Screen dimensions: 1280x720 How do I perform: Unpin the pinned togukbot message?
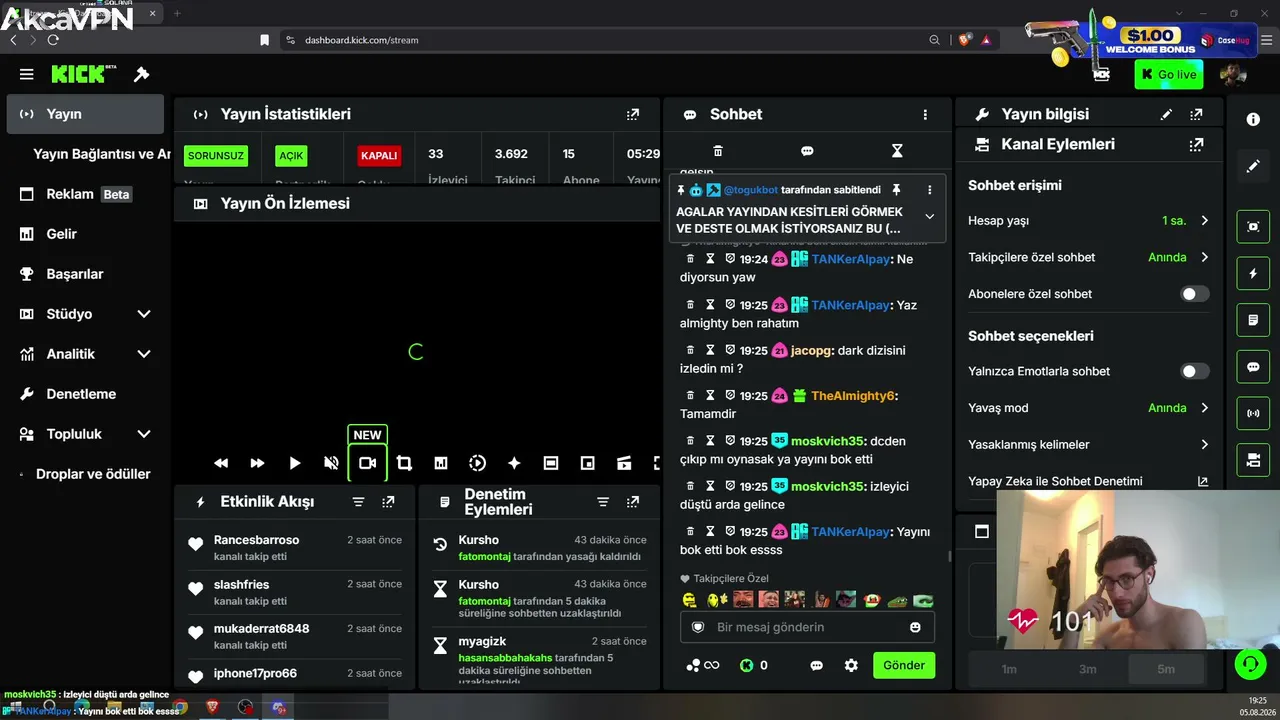pos(896,190)
